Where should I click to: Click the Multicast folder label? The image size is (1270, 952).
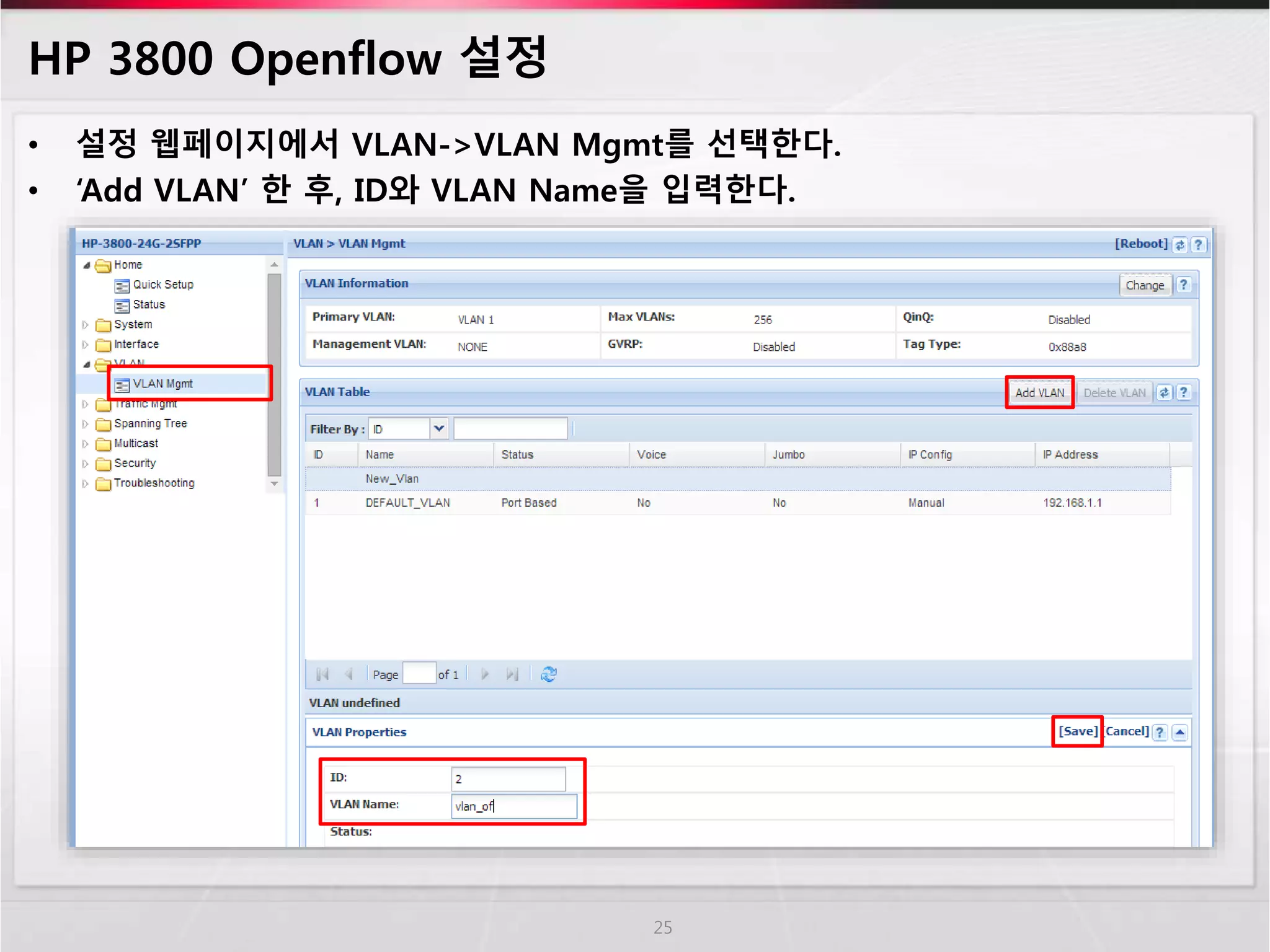point(136,443)
